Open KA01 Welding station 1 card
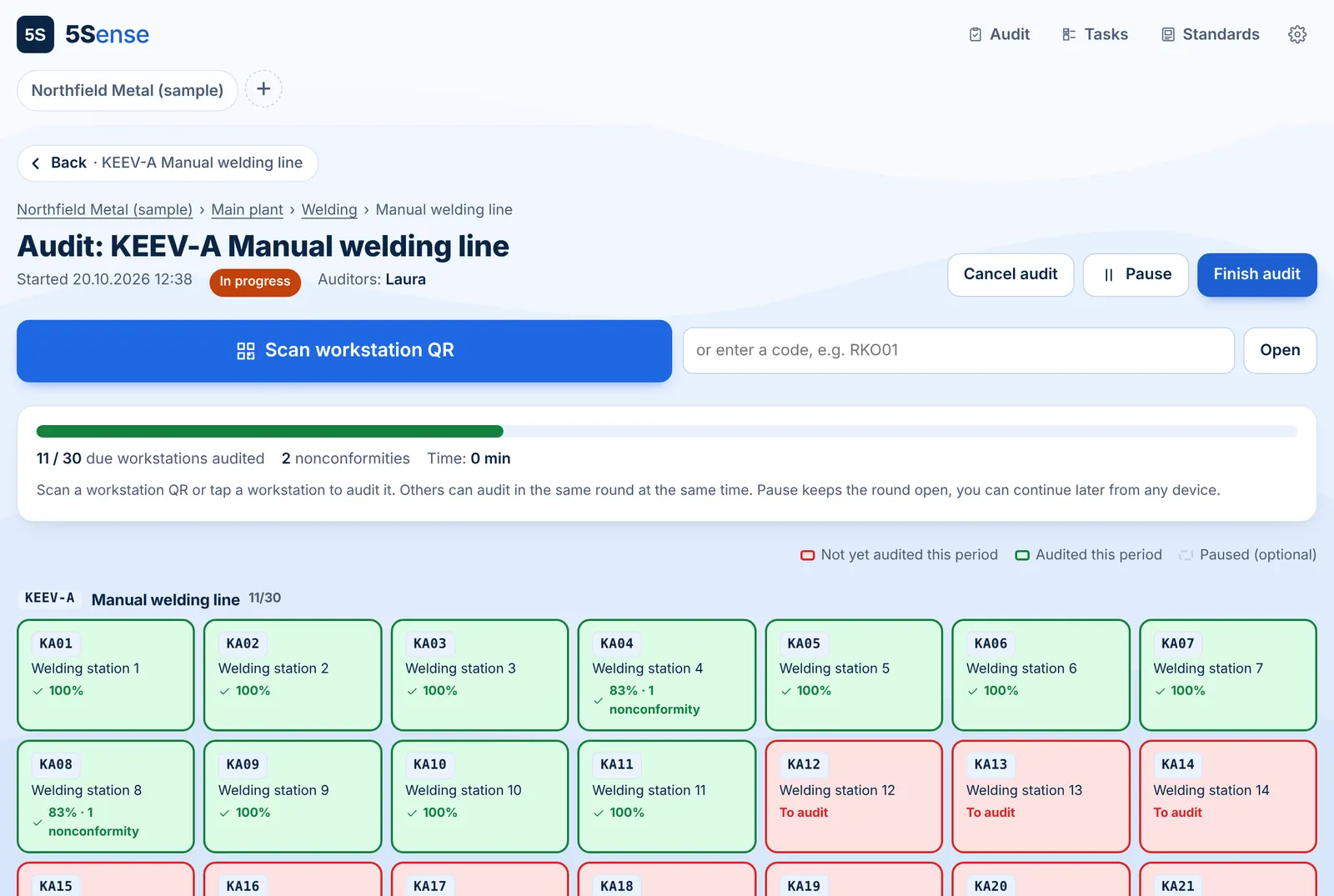The height and width of the screenshot is (896, 1334). 106,675
